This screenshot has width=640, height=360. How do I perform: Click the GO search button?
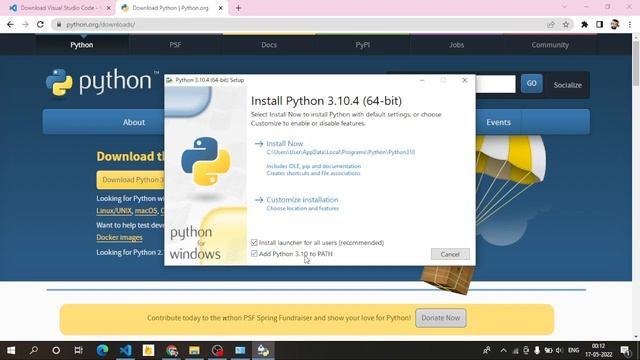click(531, 83)
